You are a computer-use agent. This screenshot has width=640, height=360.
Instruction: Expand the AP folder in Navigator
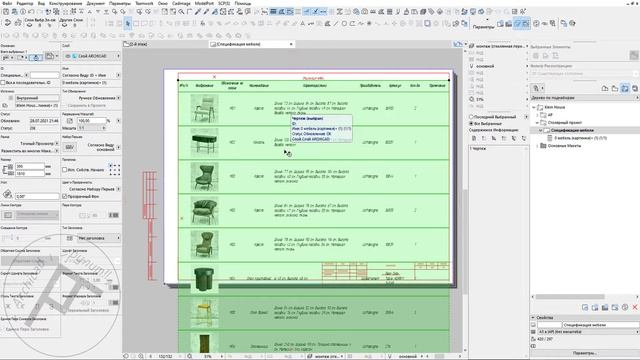point(537,115)
